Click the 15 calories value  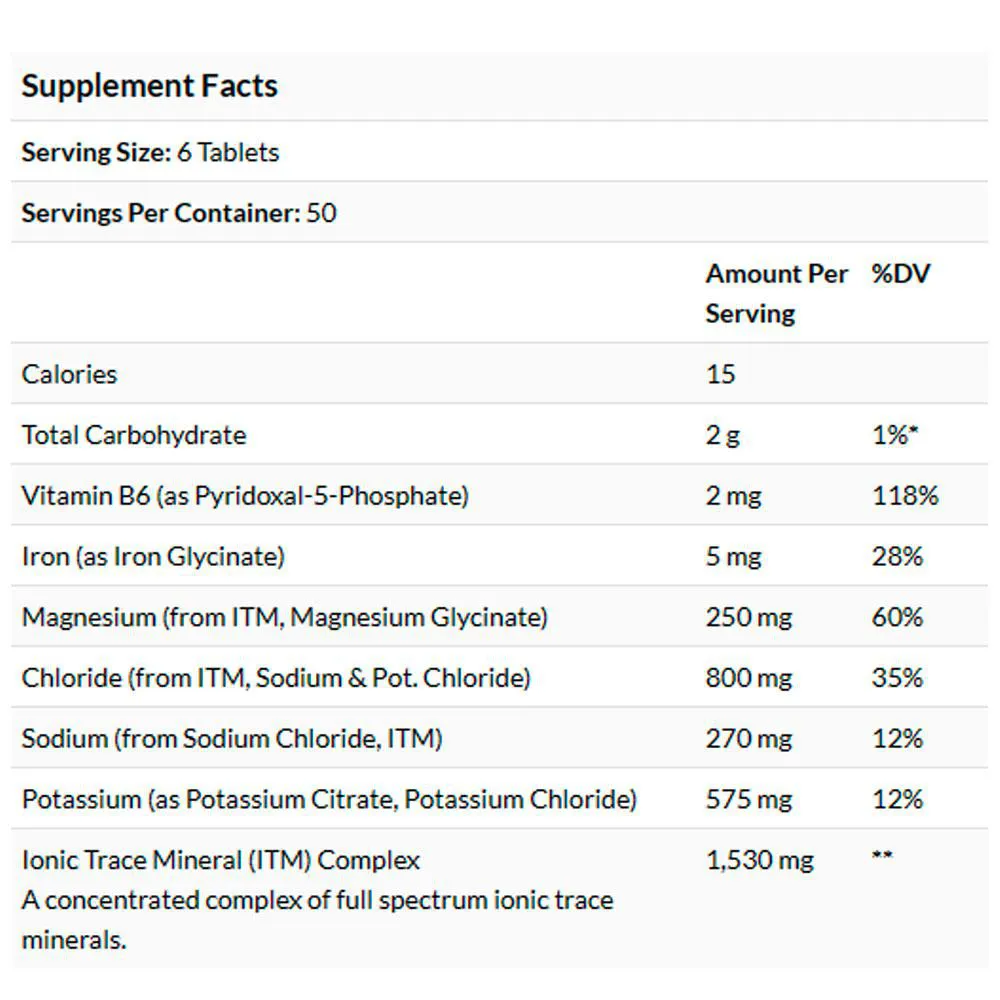(x=721, y=374)
